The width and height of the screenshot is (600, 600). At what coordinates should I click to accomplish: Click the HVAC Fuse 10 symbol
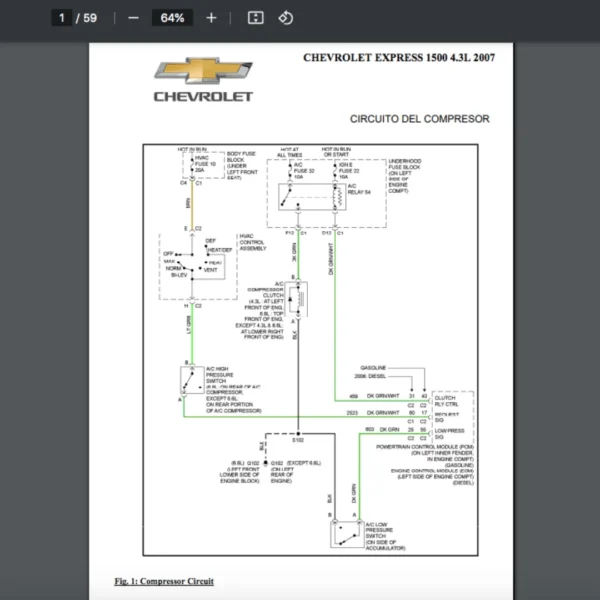coord(192,165)
